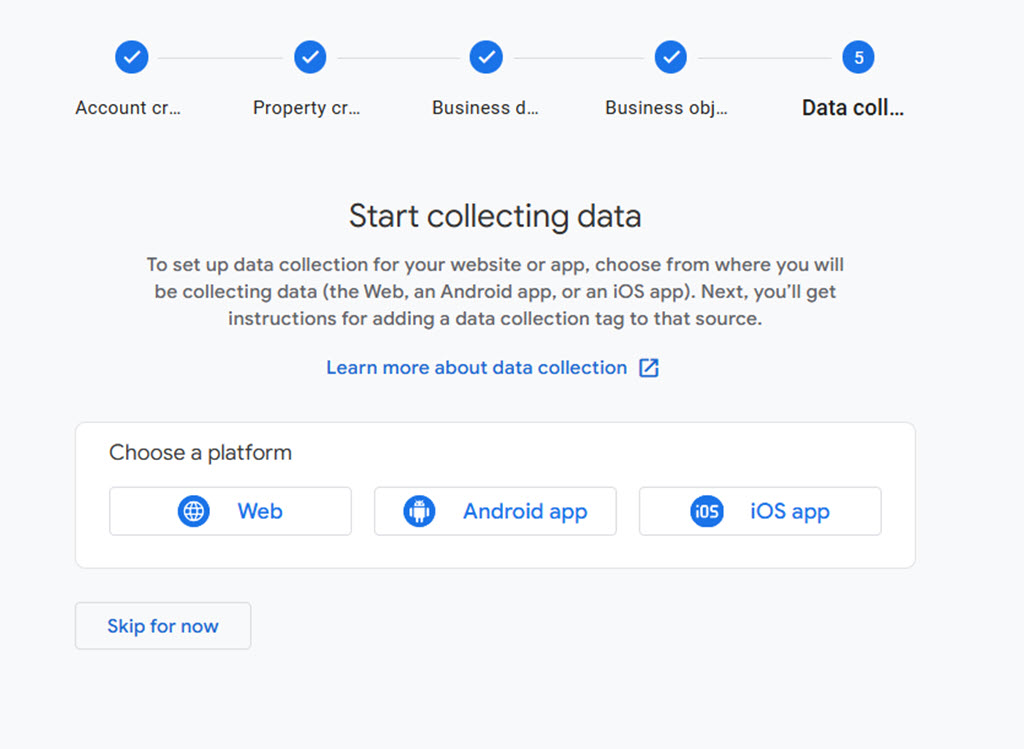The width and height of the screenshot is (1024, 749).
Task: Click the iOS badge icon
Action: [x=707, y=511]
